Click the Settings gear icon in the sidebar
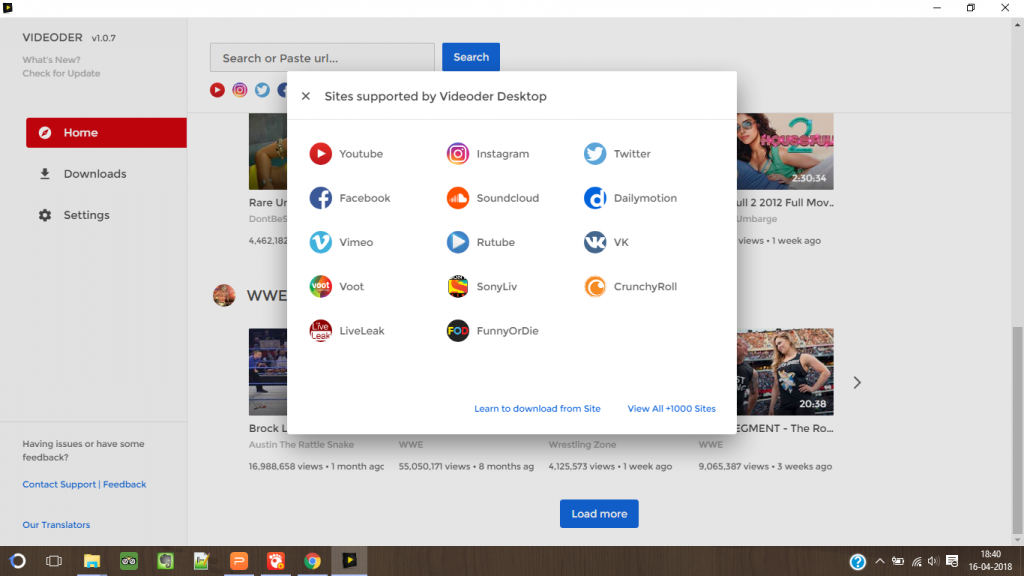 click(44, 215)
